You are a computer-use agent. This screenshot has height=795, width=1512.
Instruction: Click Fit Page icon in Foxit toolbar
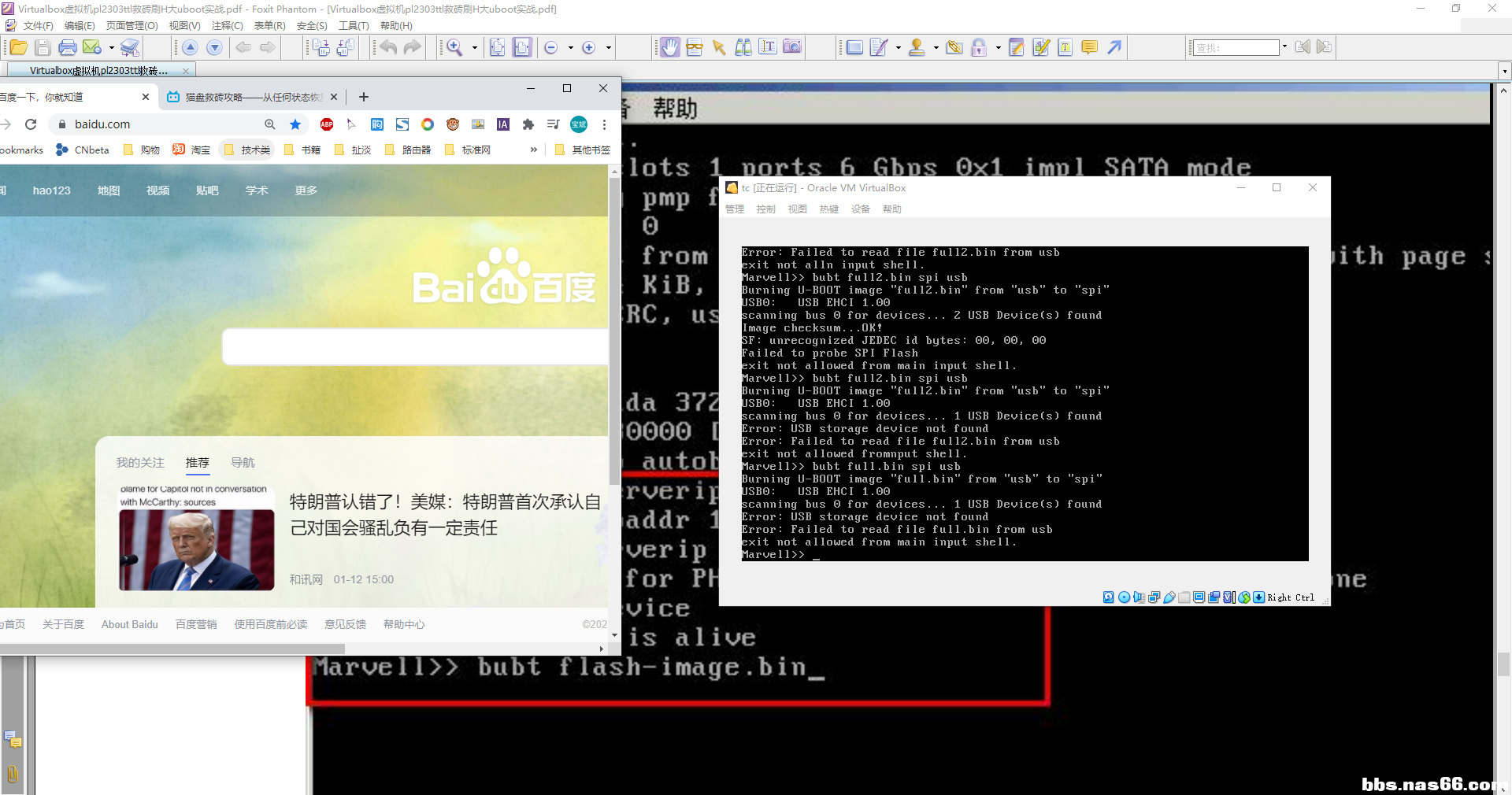498,47
